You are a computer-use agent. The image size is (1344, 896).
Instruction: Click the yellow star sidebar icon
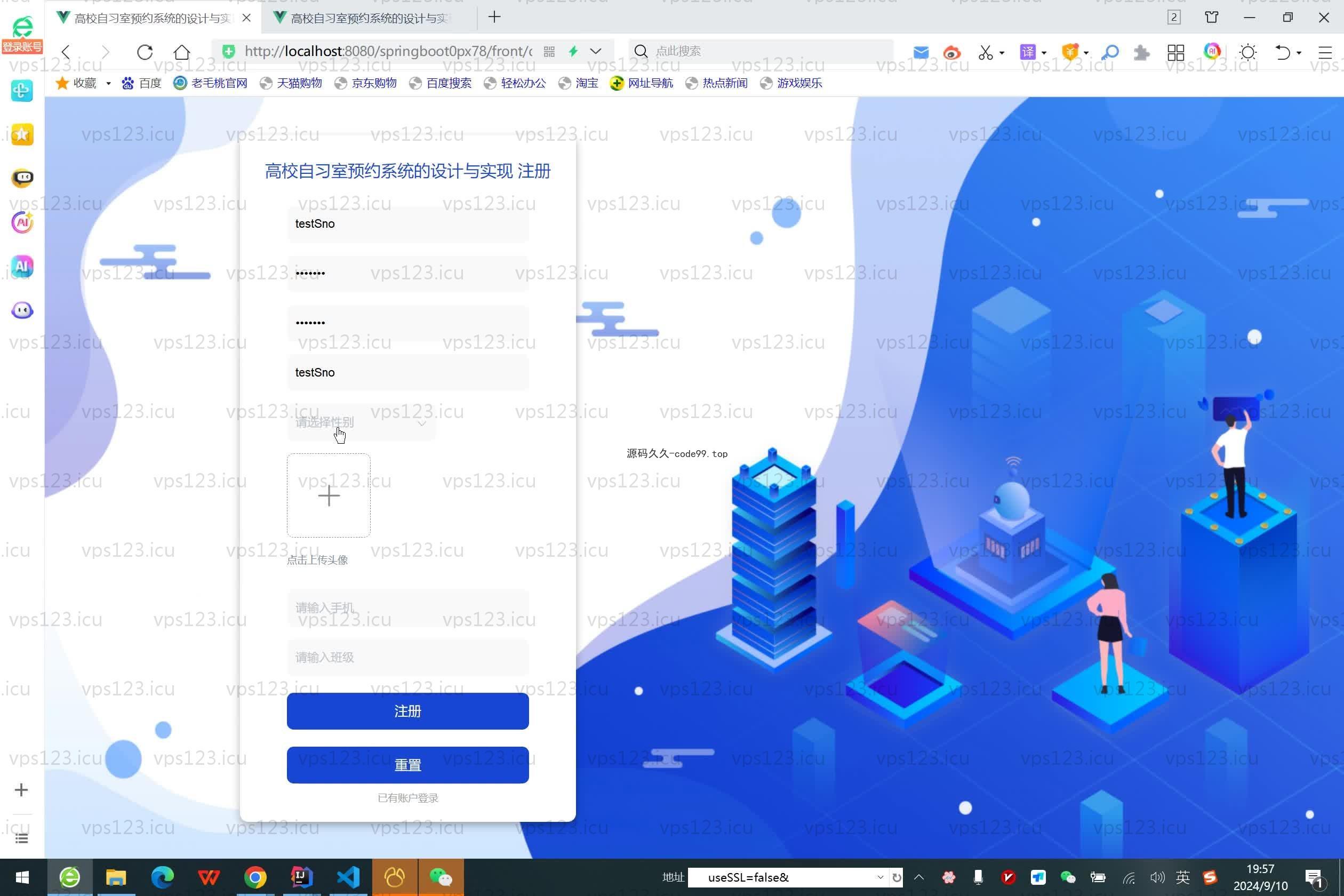pos(22,135)
